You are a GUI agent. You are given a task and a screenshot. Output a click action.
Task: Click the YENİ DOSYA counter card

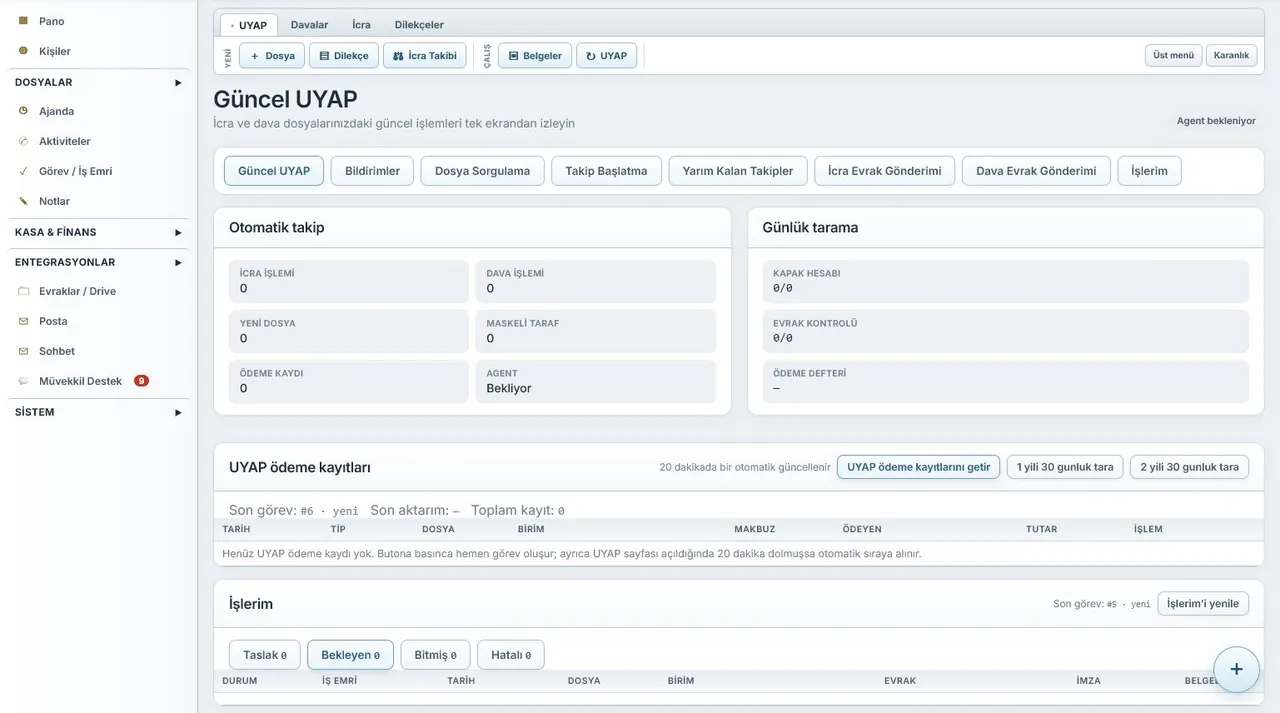coord(349,331)
